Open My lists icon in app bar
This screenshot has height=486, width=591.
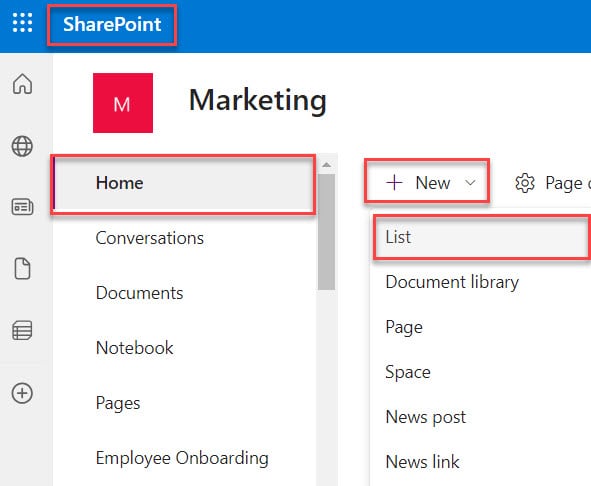[22, 331]
